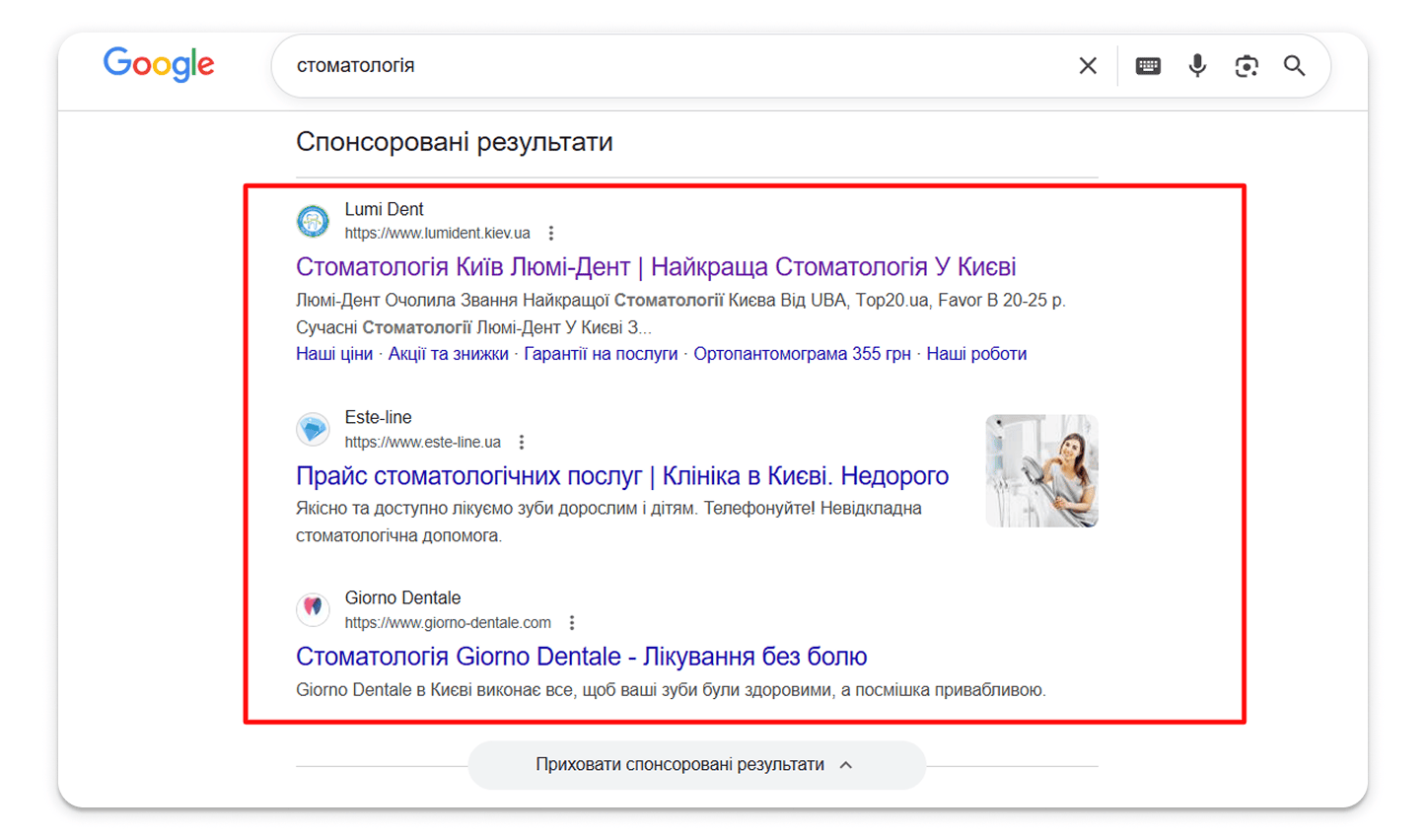This screenshot has height=840, width=1426.
Task: Start voice search with the microphone icon
Action: (x=1197, y=66)
